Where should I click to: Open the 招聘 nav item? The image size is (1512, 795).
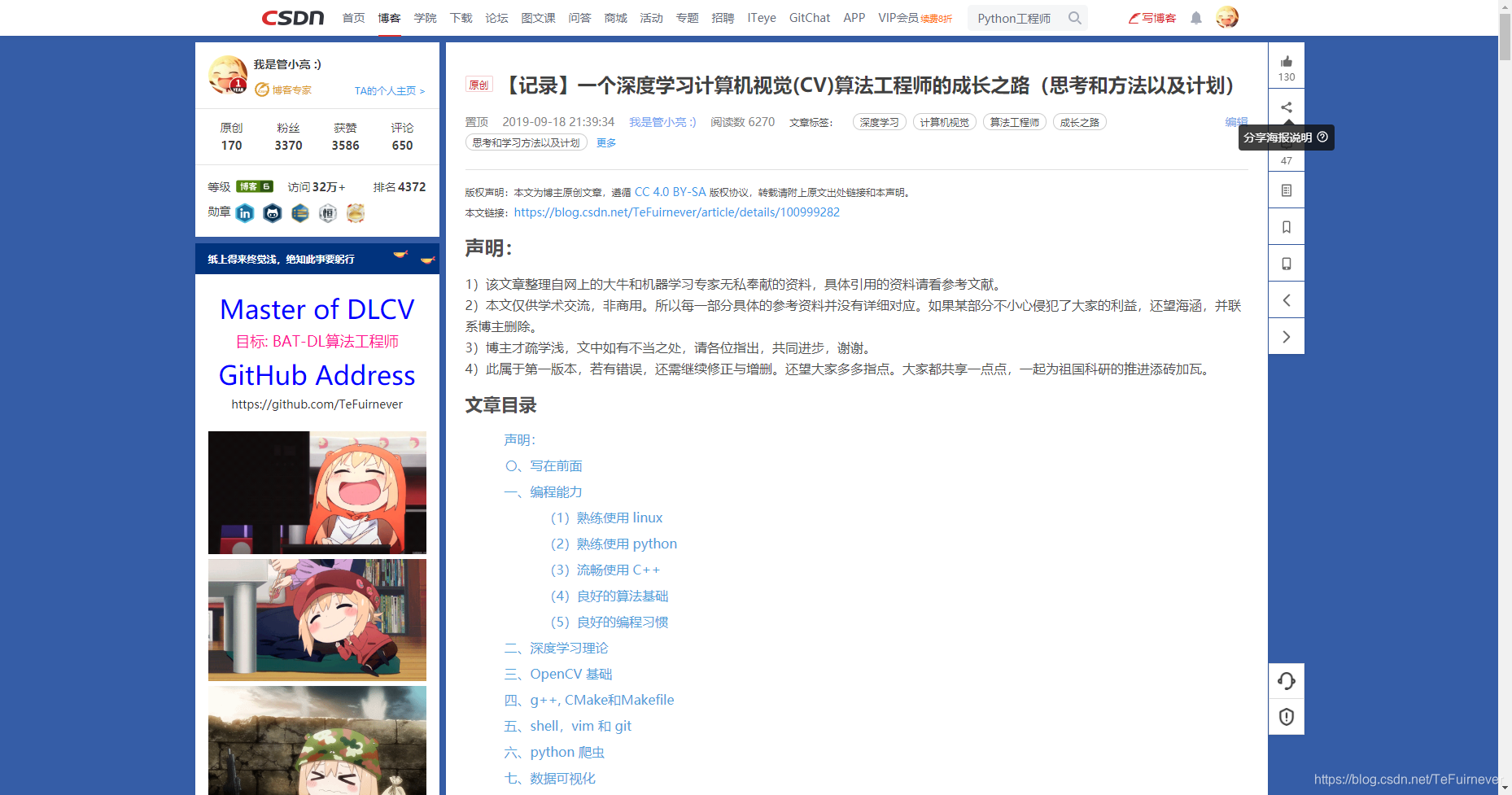(723, 18)
